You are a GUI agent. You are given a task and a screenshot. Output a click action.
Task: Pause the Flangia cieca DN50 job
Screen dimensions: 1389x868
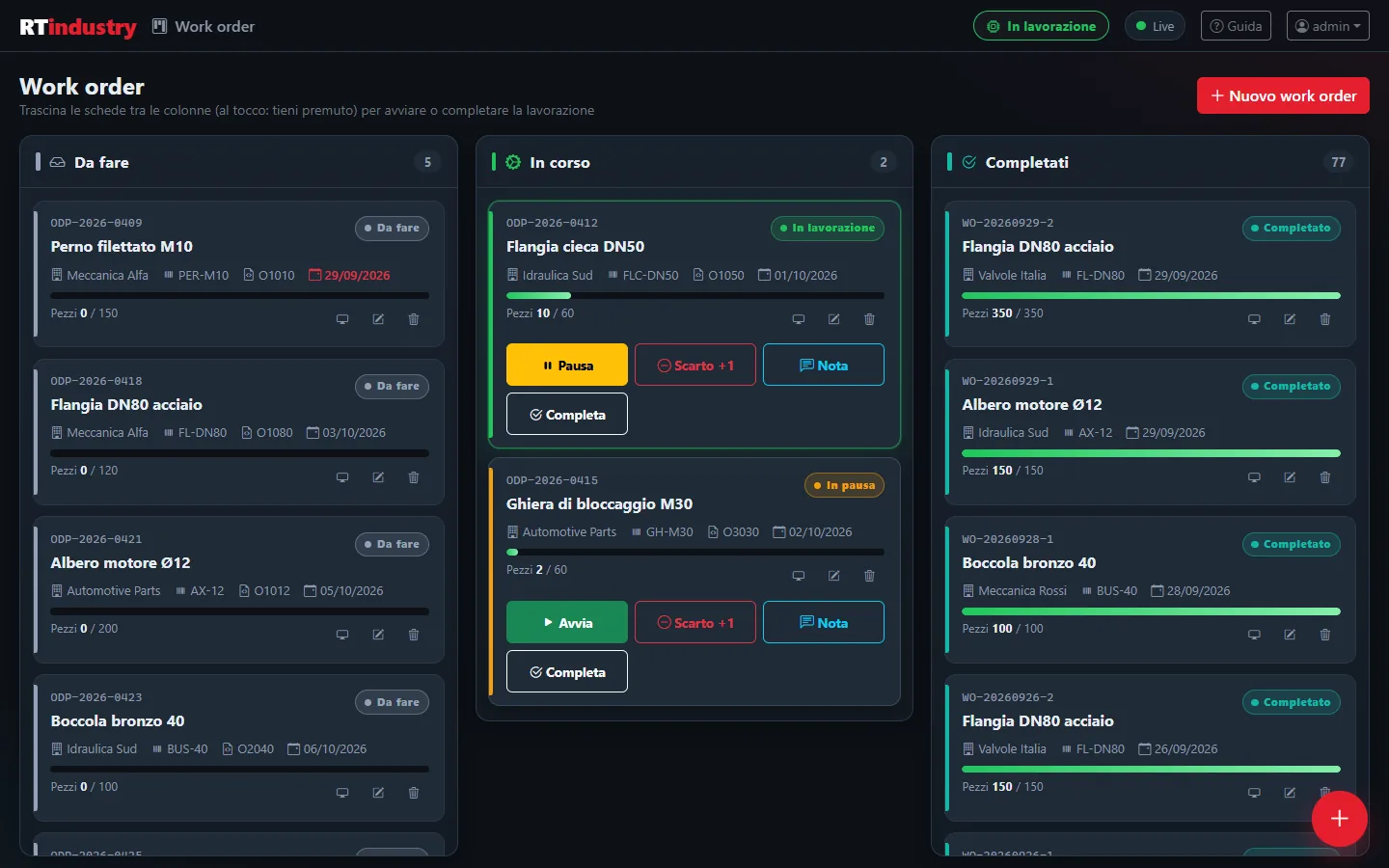coord(567,365)
